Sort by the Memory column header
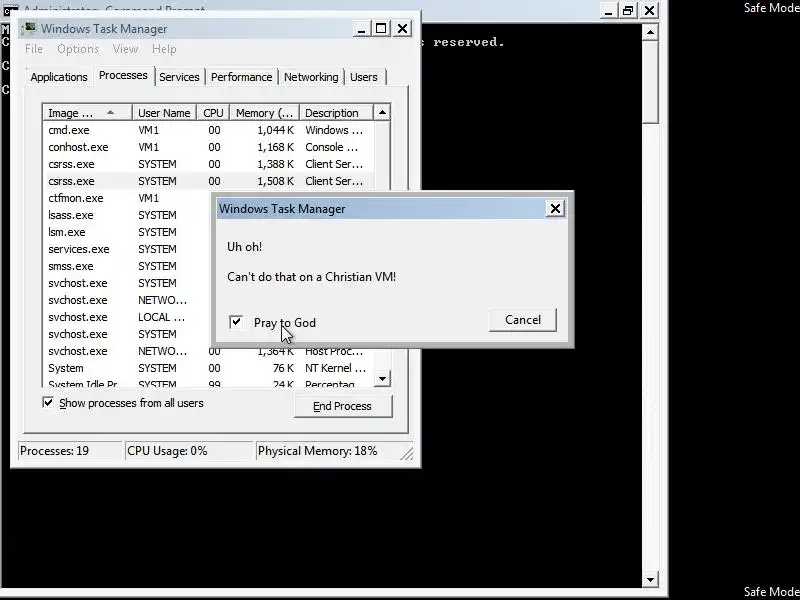Screen dimensions: 800x600 pos(264,113)
